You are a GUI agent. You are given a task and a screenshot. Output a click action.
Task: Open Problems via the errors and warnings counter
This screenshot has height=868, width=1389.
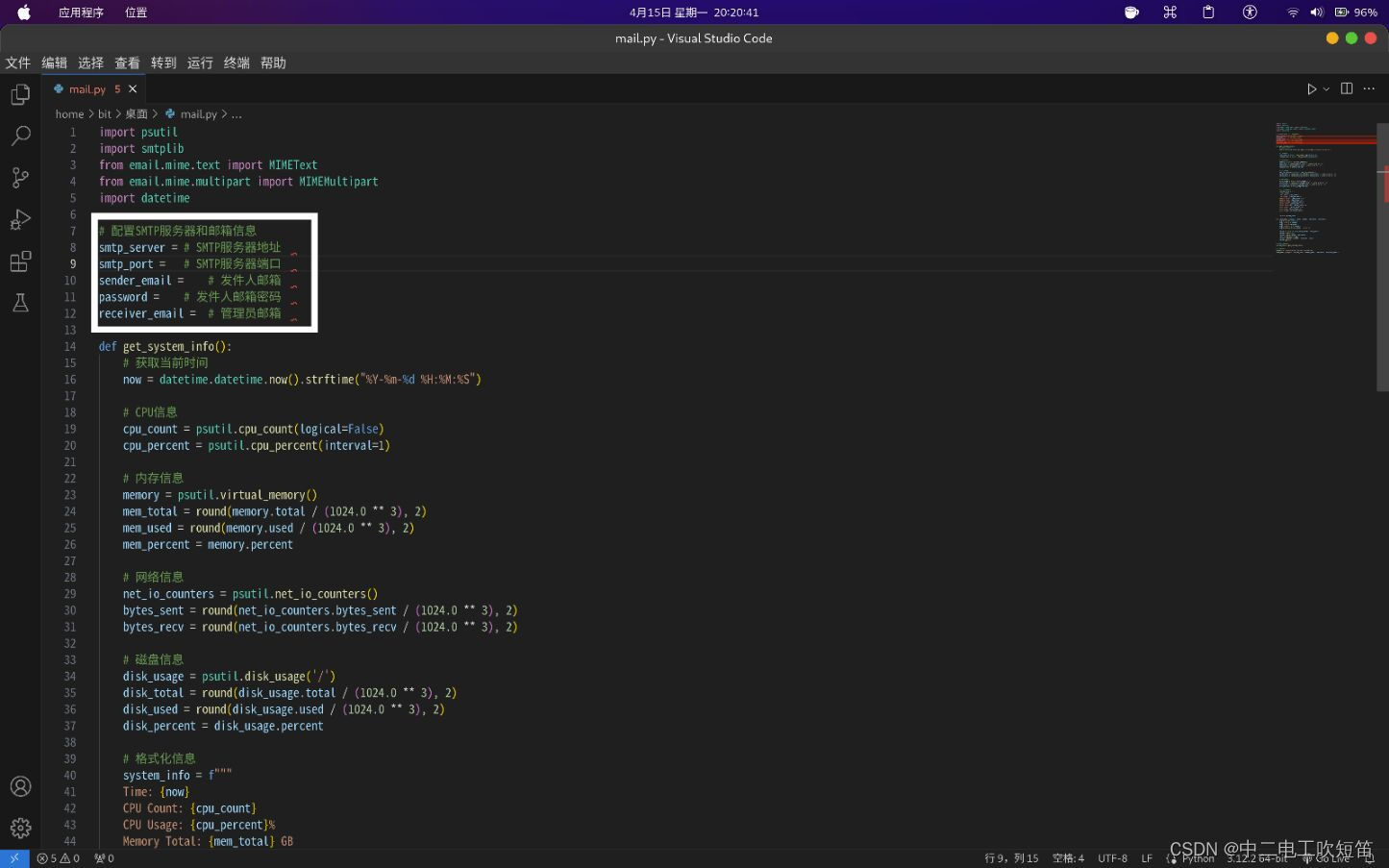point(59,858)
